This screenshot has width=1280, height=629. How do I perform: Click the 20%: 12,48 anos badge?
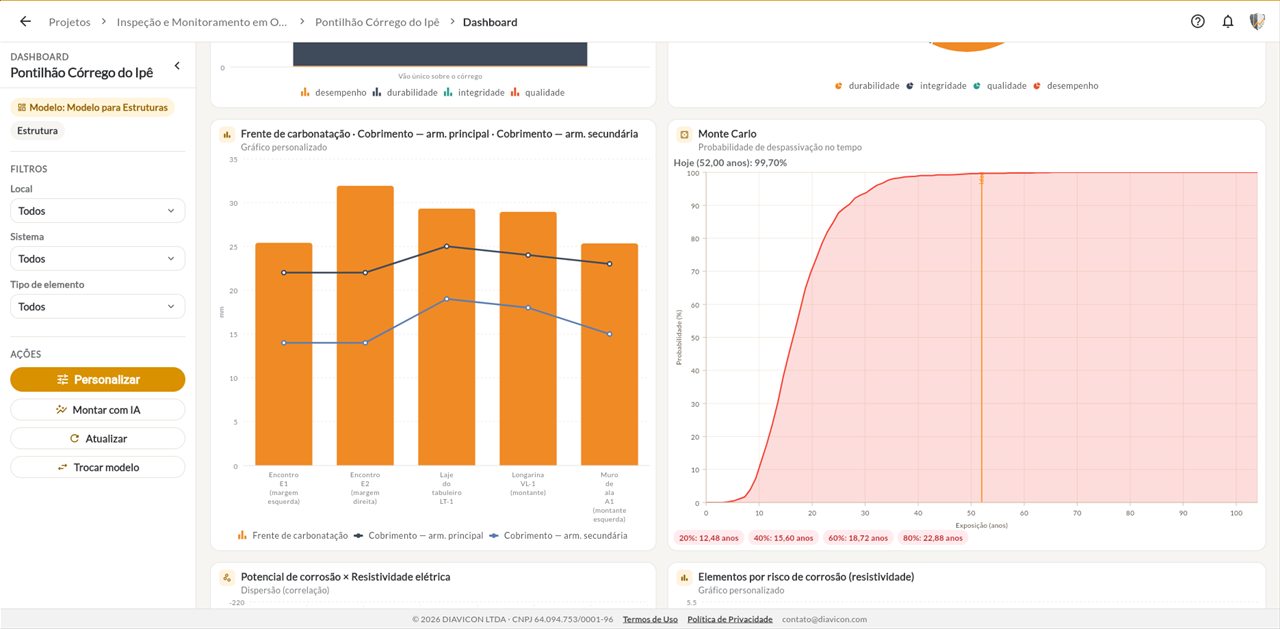tap(709, 538)
